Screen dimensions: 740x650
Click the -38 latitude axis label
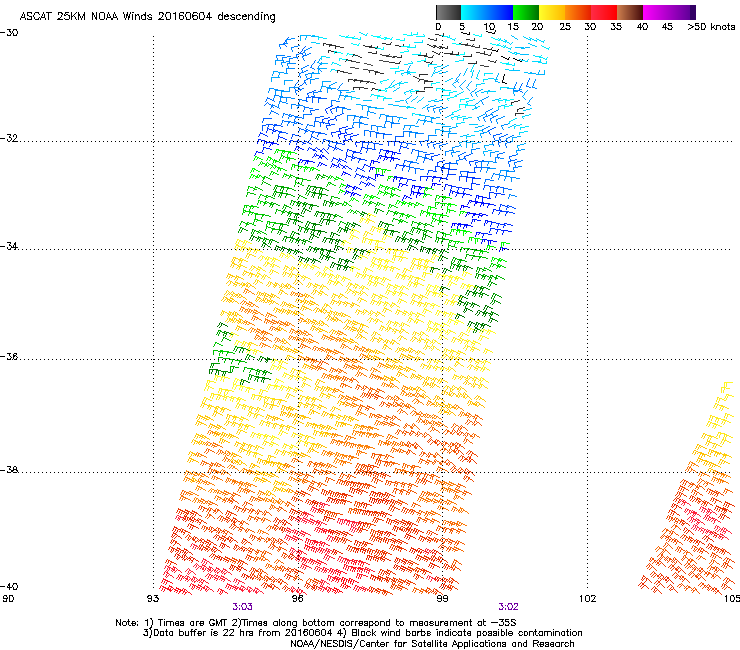9,470
